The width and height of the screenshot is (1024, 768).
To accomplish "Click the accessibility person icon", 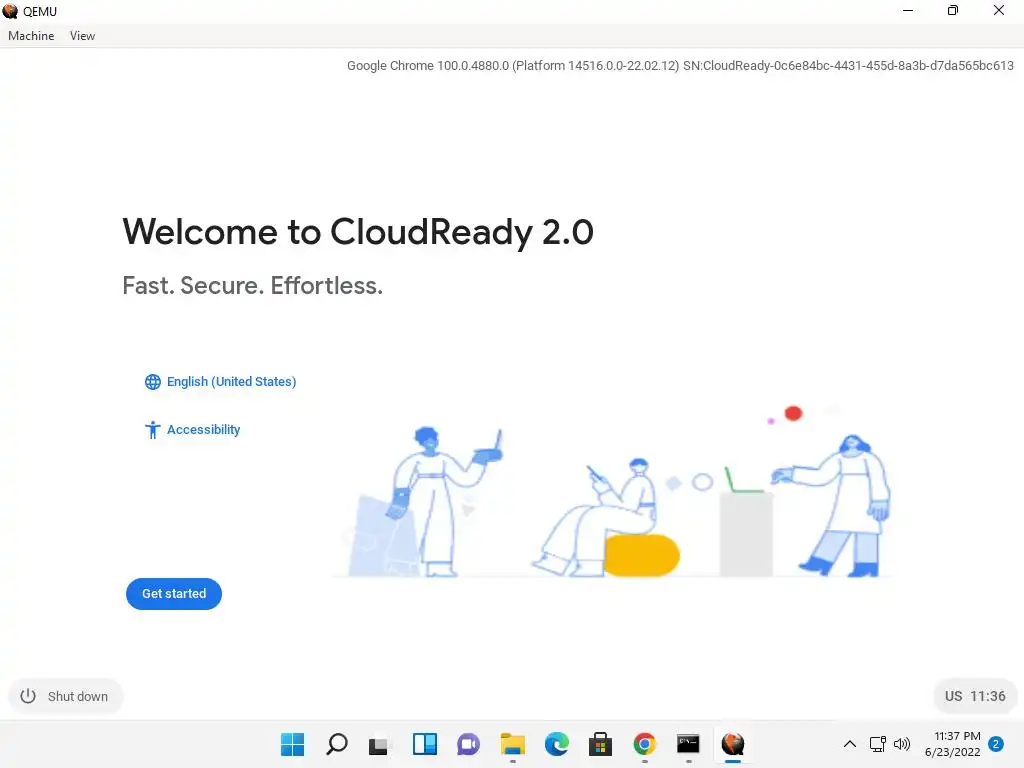I will point(153,430).
